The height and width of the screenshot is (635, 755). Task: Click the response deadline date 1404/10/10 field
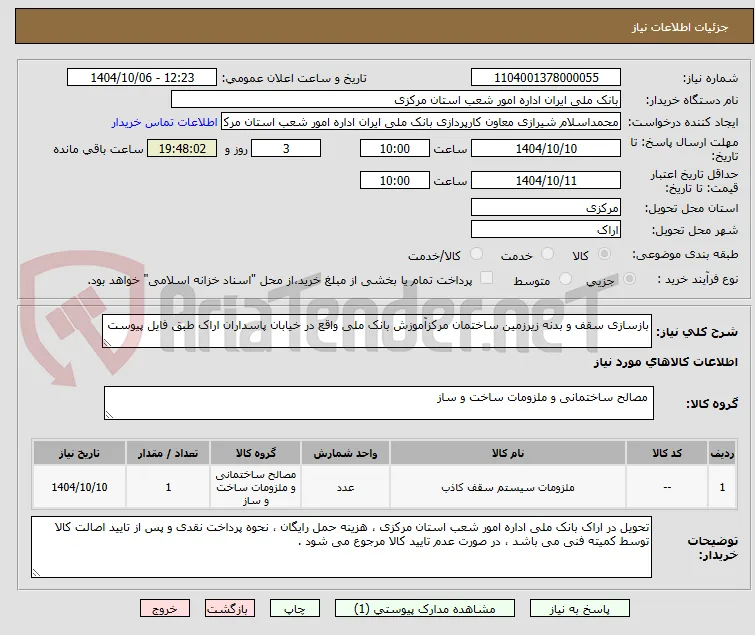click(x=546, y=148)
